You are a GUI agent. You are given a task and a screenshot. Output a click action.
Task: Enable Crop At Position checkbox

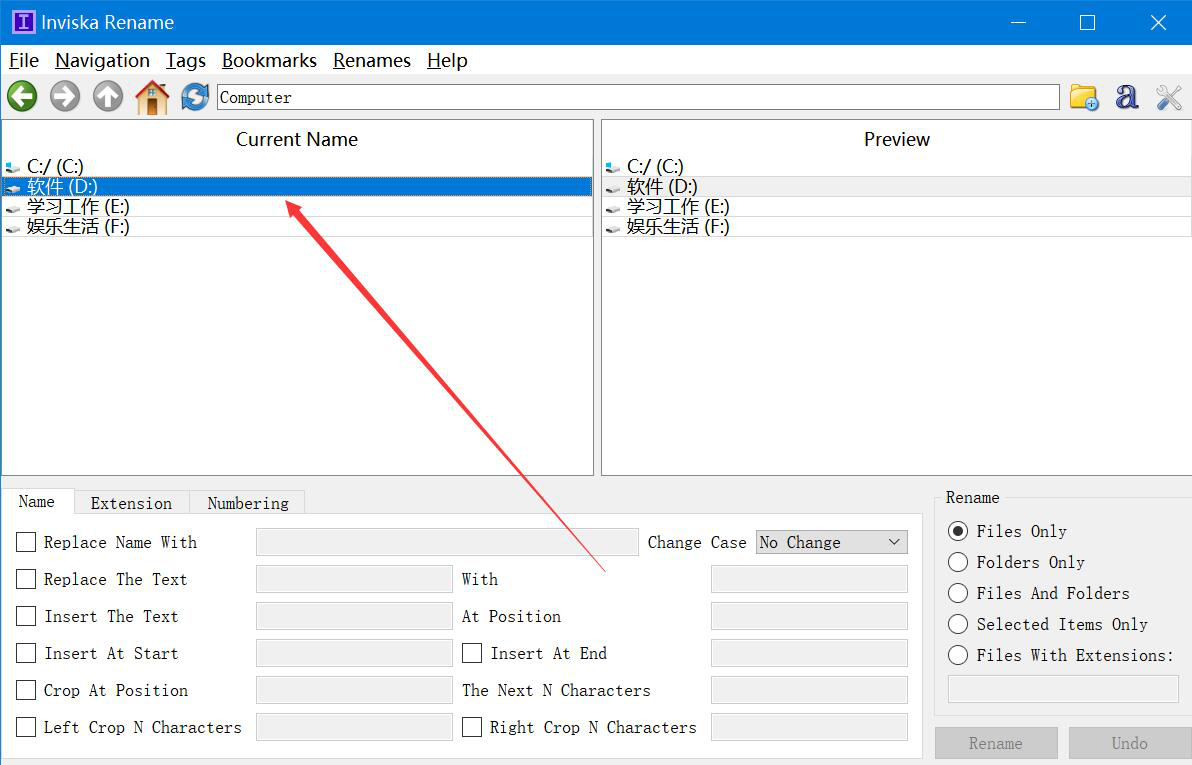click(x=26, y=690)
